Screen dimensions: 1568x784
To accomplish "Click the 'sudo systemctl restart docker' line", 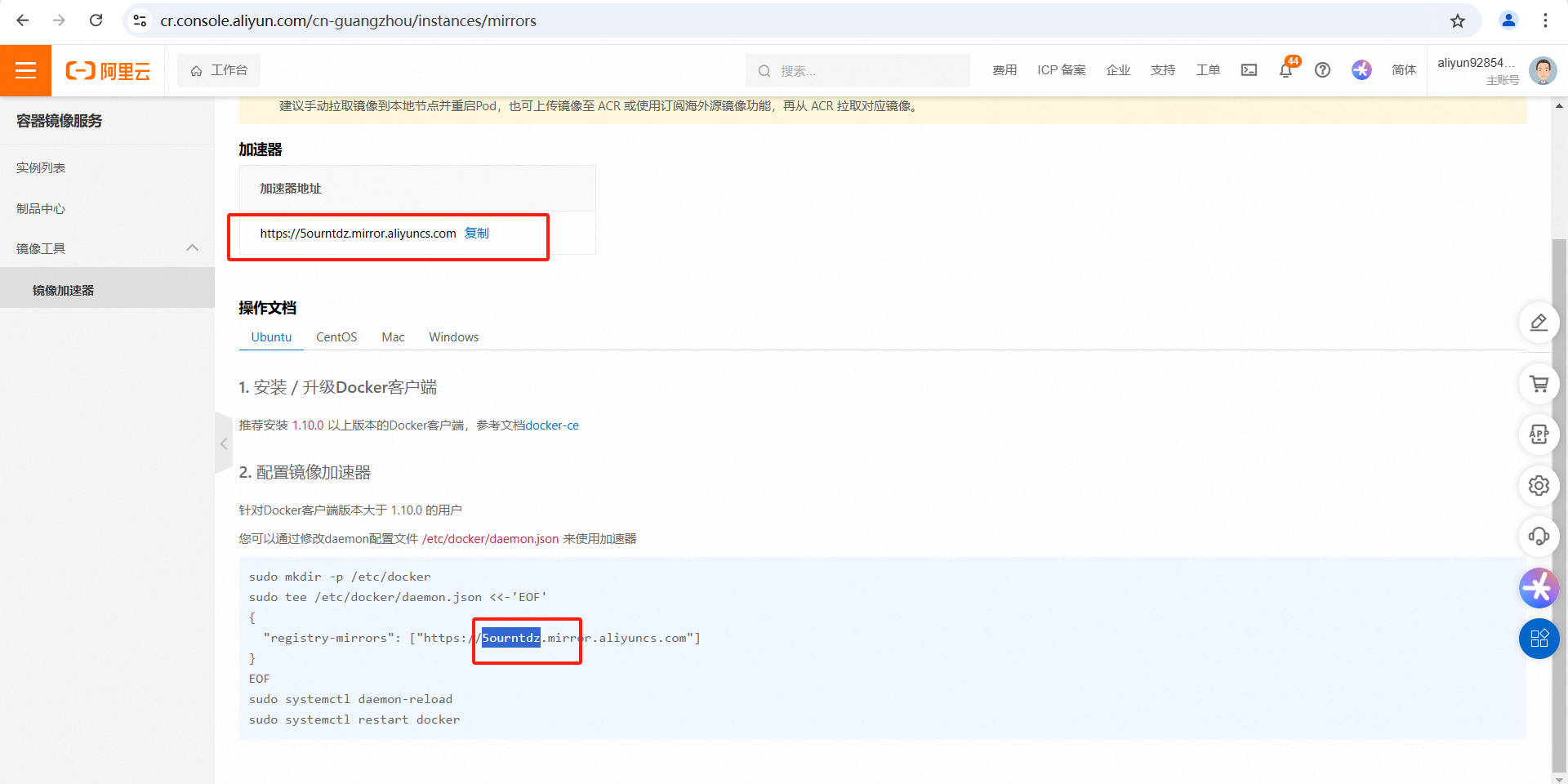I will [x=354, y=719].
